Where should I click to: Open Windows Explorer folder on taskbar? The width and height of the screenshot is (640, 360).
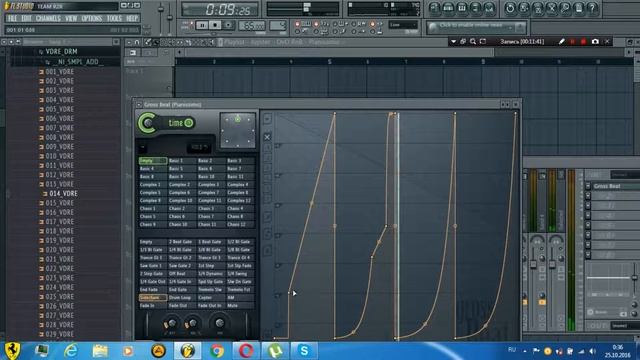pos(100,351)
